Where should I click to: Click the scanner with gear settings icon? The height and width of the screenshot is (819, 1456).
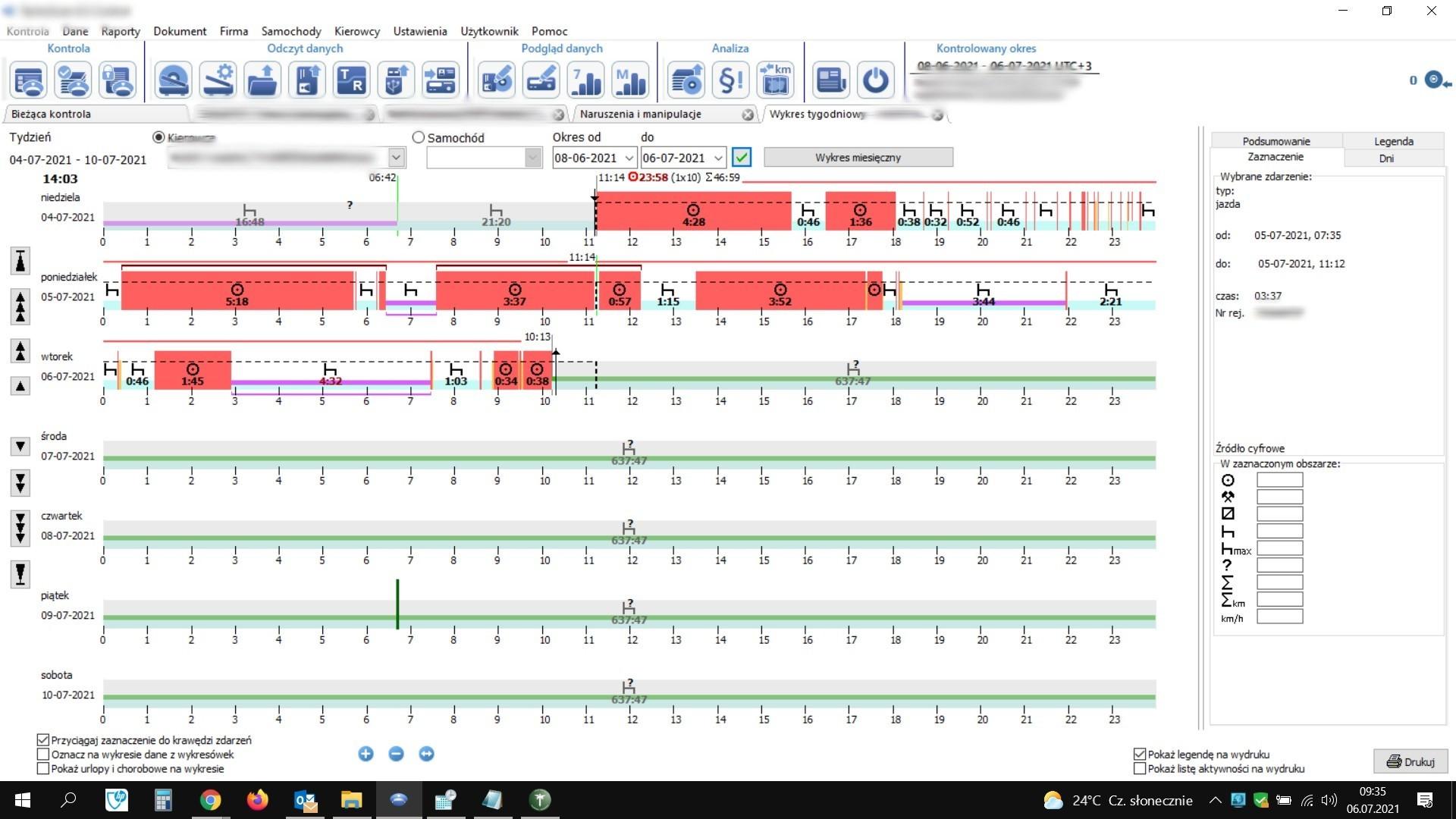(218, 80)
